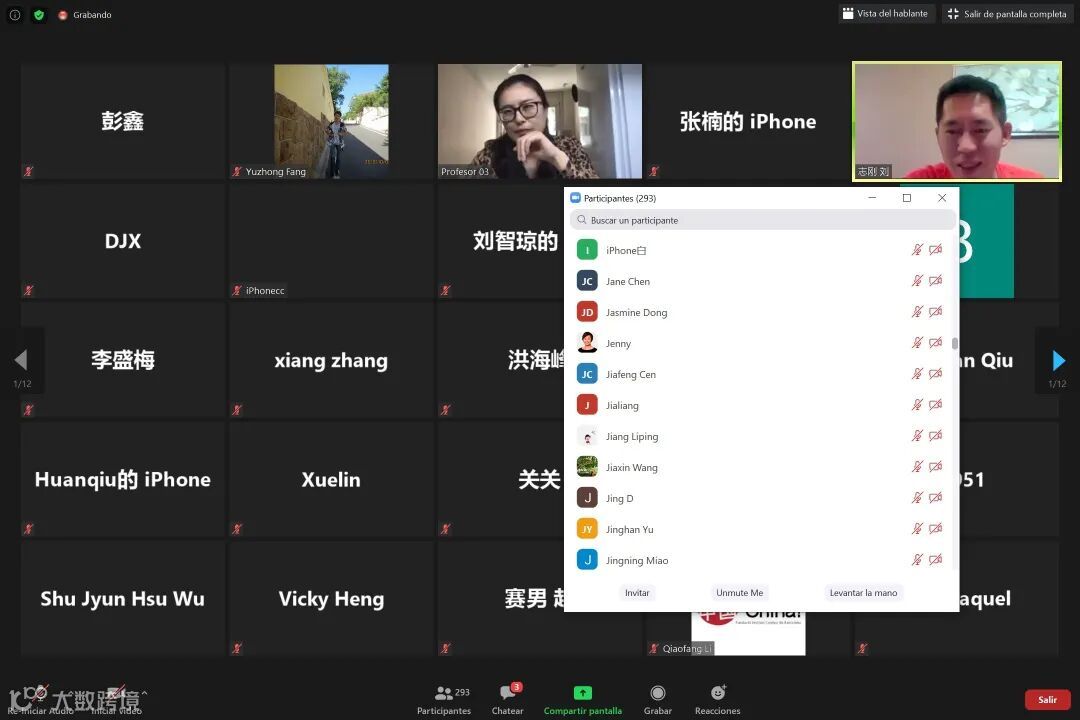Select Jingning Miao in participants list
This screenshot has width=1080, height=720.
760,560
